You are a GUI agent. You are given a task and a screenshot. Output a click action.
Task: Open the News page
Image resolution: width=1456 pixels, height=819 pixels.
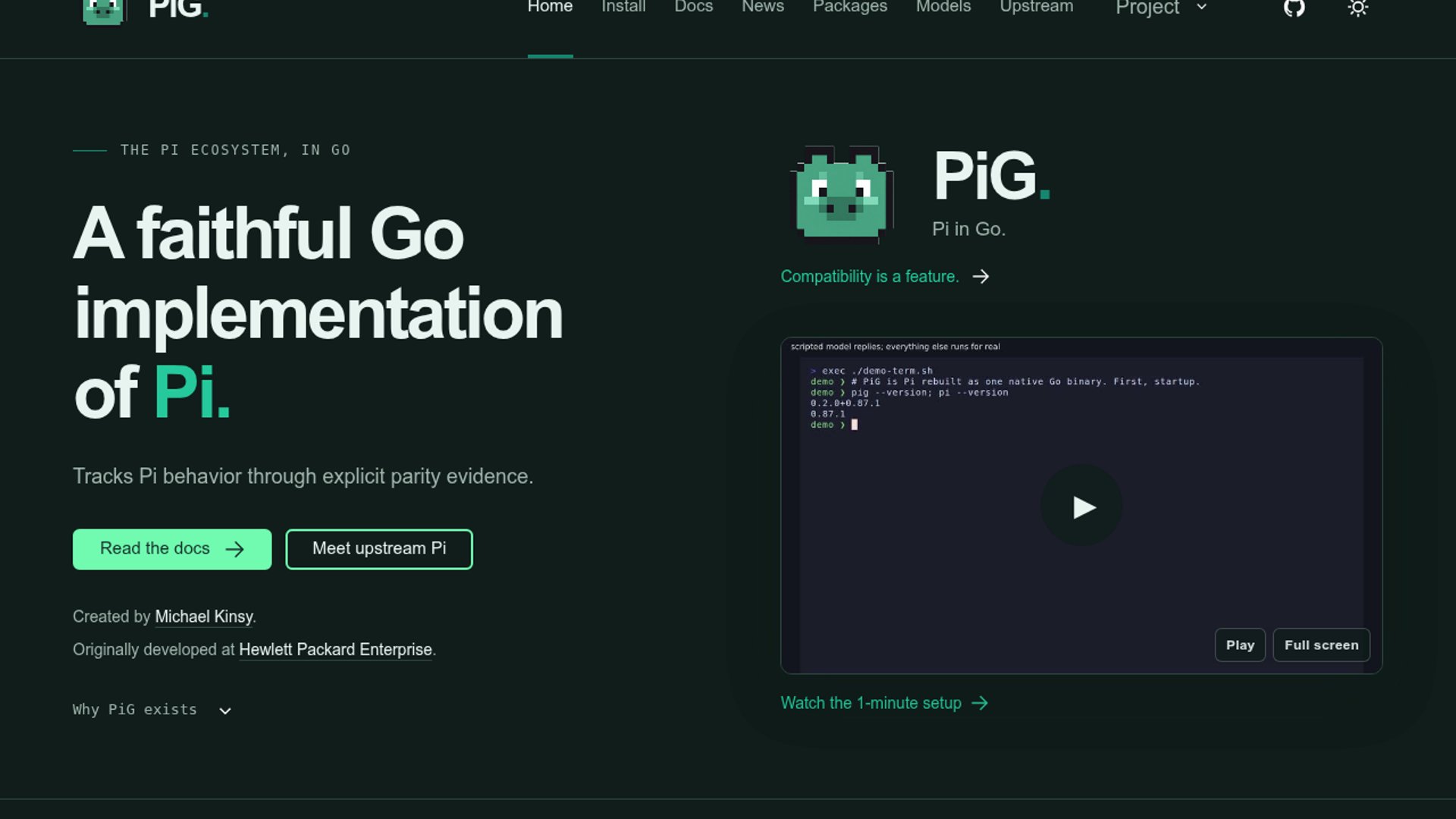(763, 8)
